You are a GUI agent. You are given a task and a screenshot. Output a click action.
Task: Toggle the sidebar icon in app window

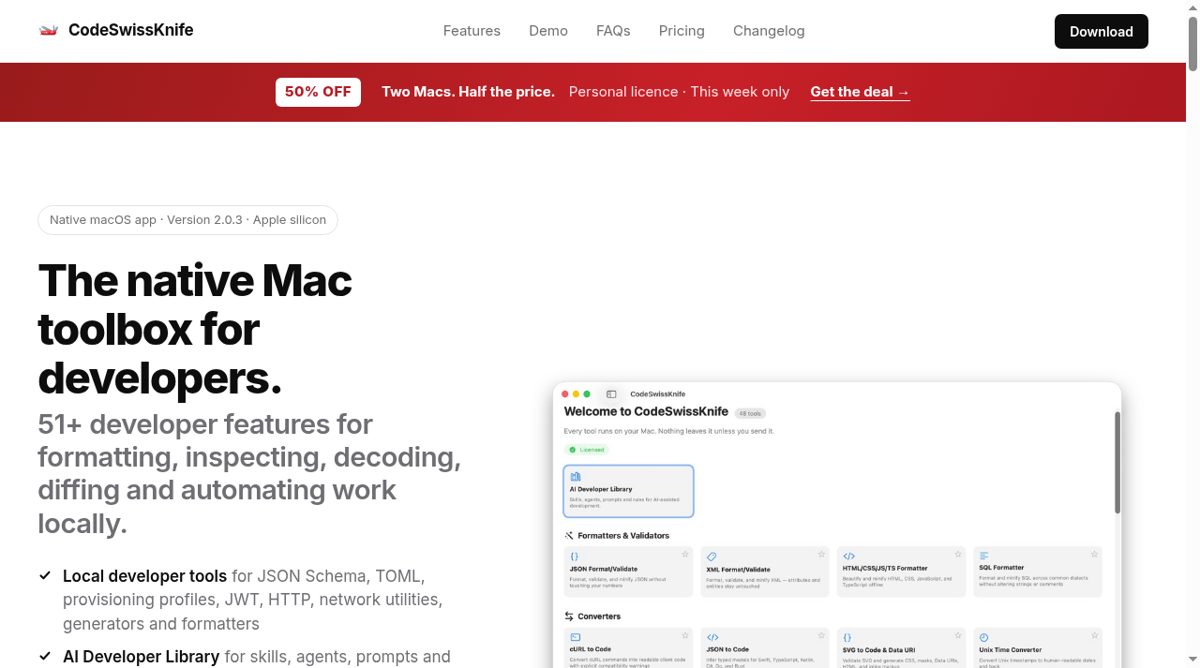(x=611, y=394)
